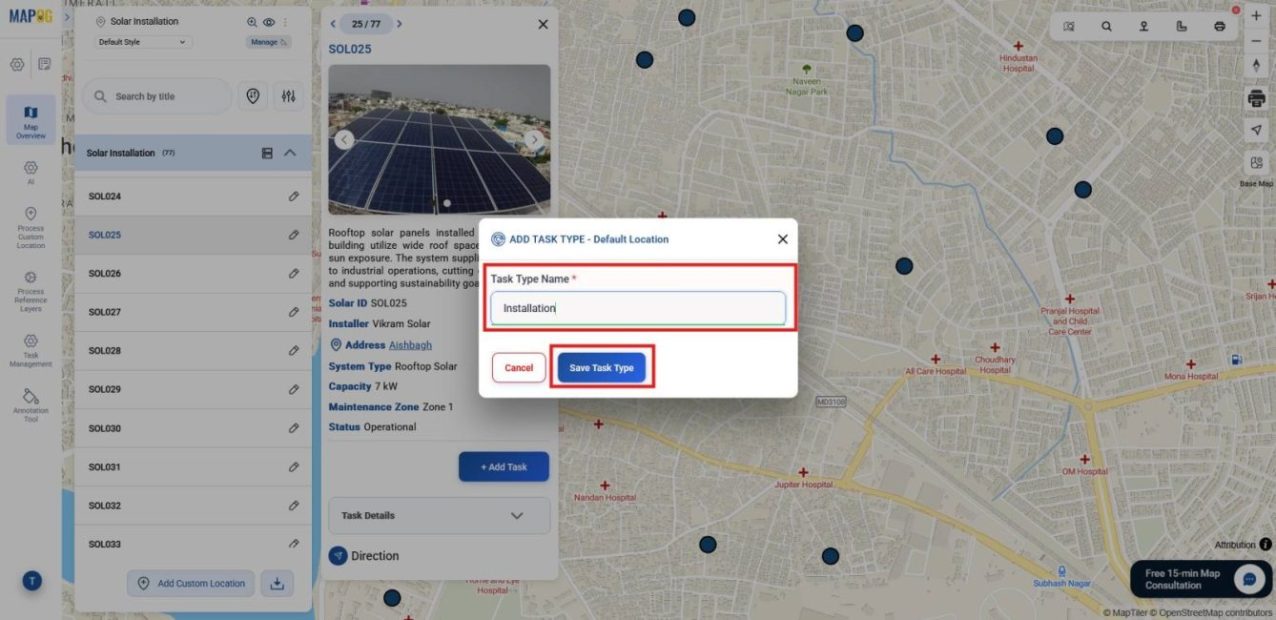Open the filter options beside search bar
Screen dimensions: 1276x620
(x=288, y=96)
